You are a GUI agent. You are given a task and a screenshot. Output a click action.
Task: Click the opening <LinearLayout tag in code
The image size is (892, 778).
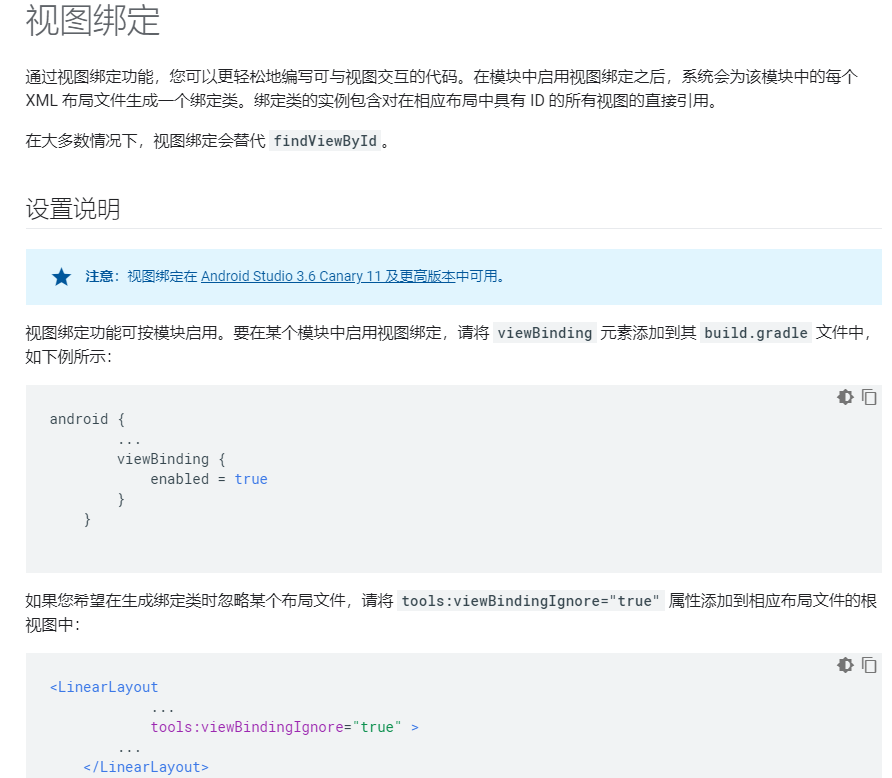tap(104, 687)
